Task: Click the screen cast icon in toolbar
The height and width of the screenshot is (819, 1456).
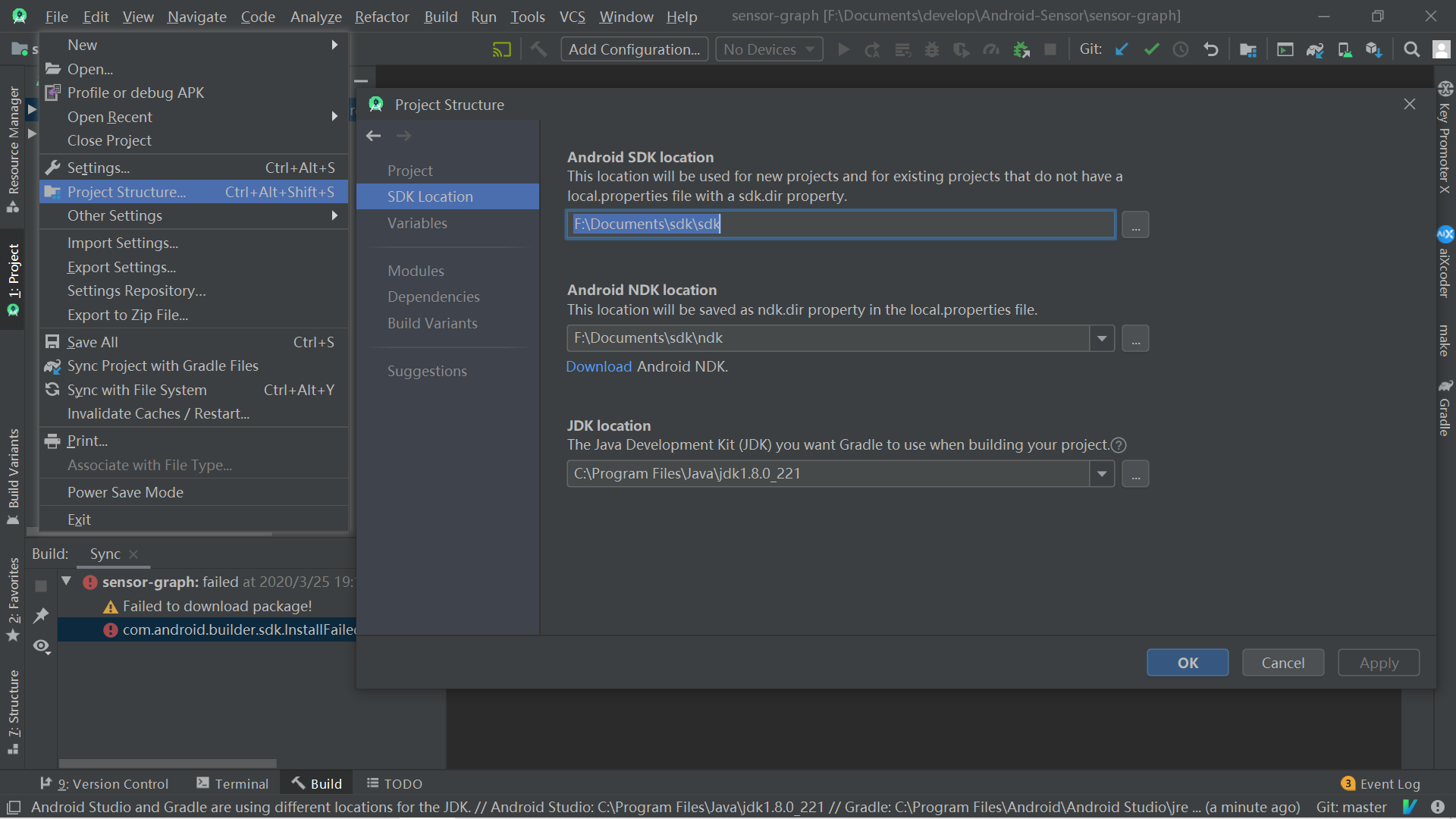Action: [x=502, y=49]
